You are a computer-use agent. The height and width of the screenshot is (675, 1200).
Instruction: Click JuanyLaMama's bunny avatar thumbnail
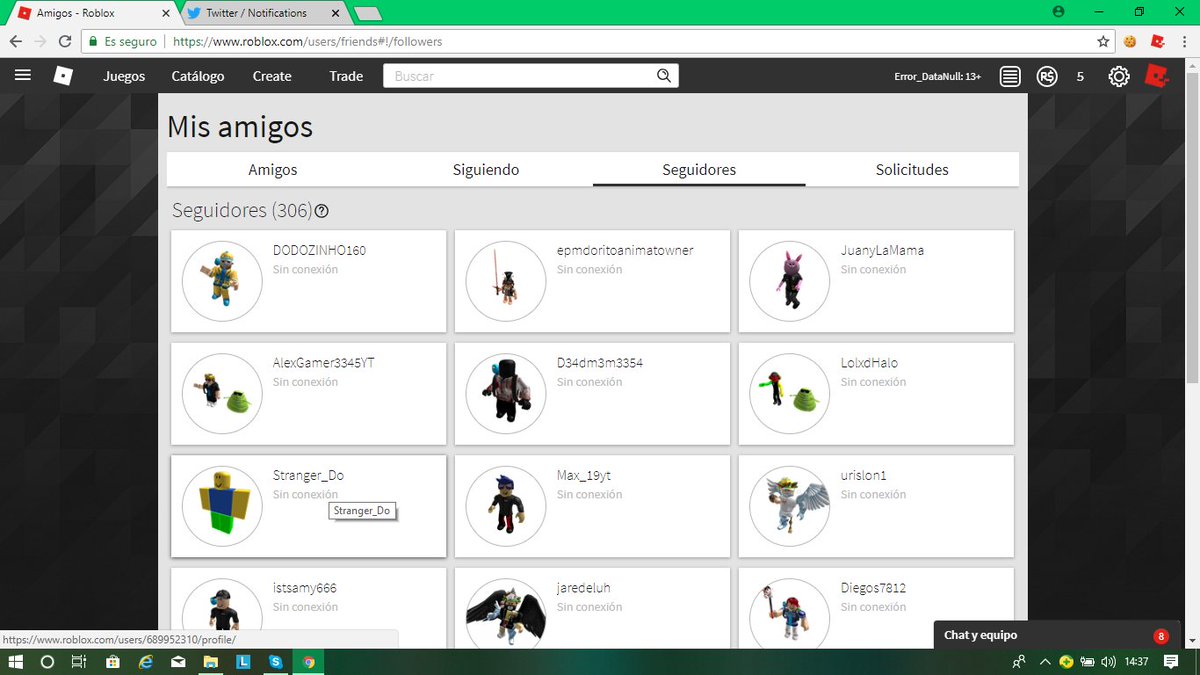point(790,281)
